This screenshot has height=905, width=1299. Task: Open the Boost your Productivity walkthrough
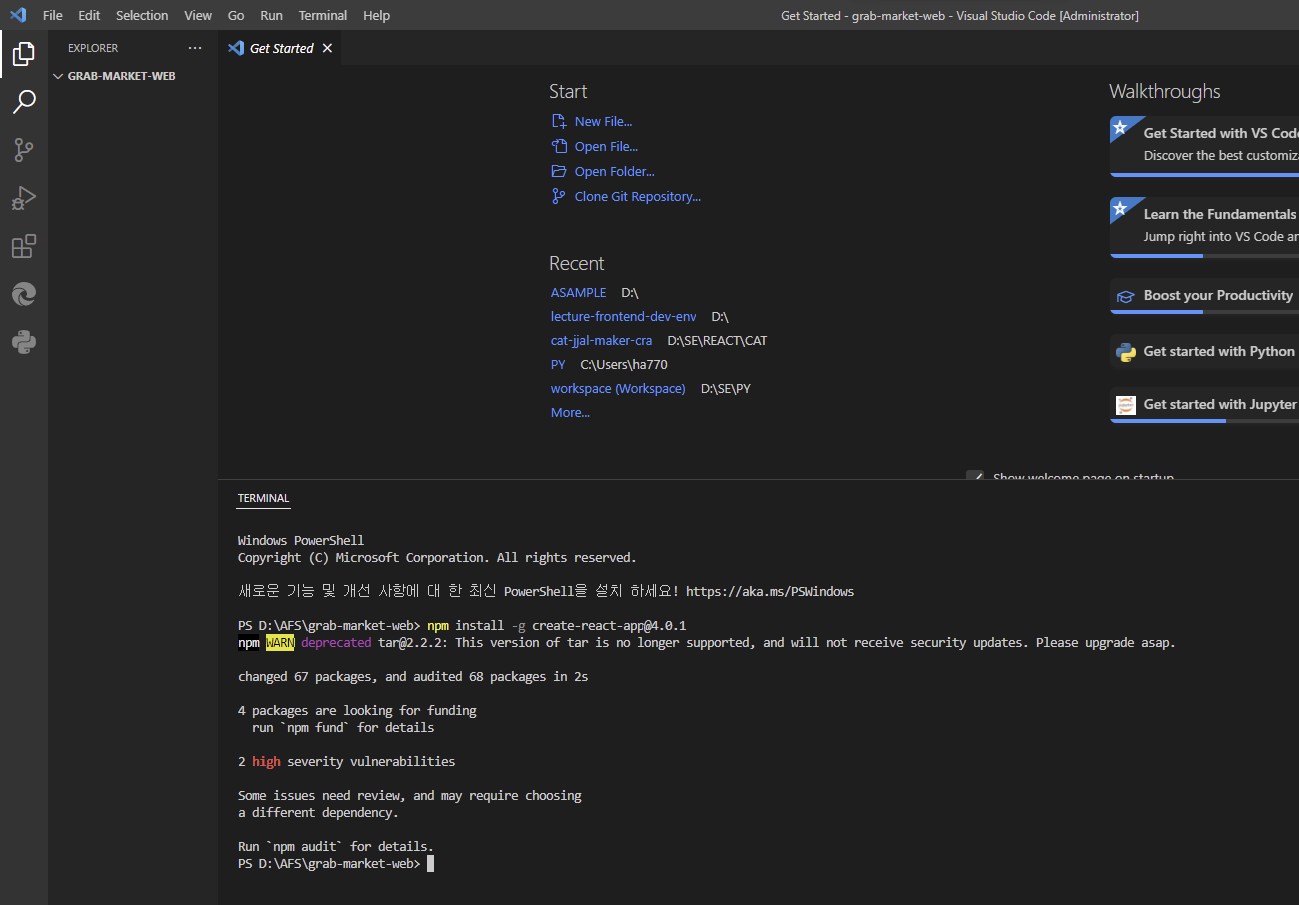pyautogui.click(x=1204, y=296)
